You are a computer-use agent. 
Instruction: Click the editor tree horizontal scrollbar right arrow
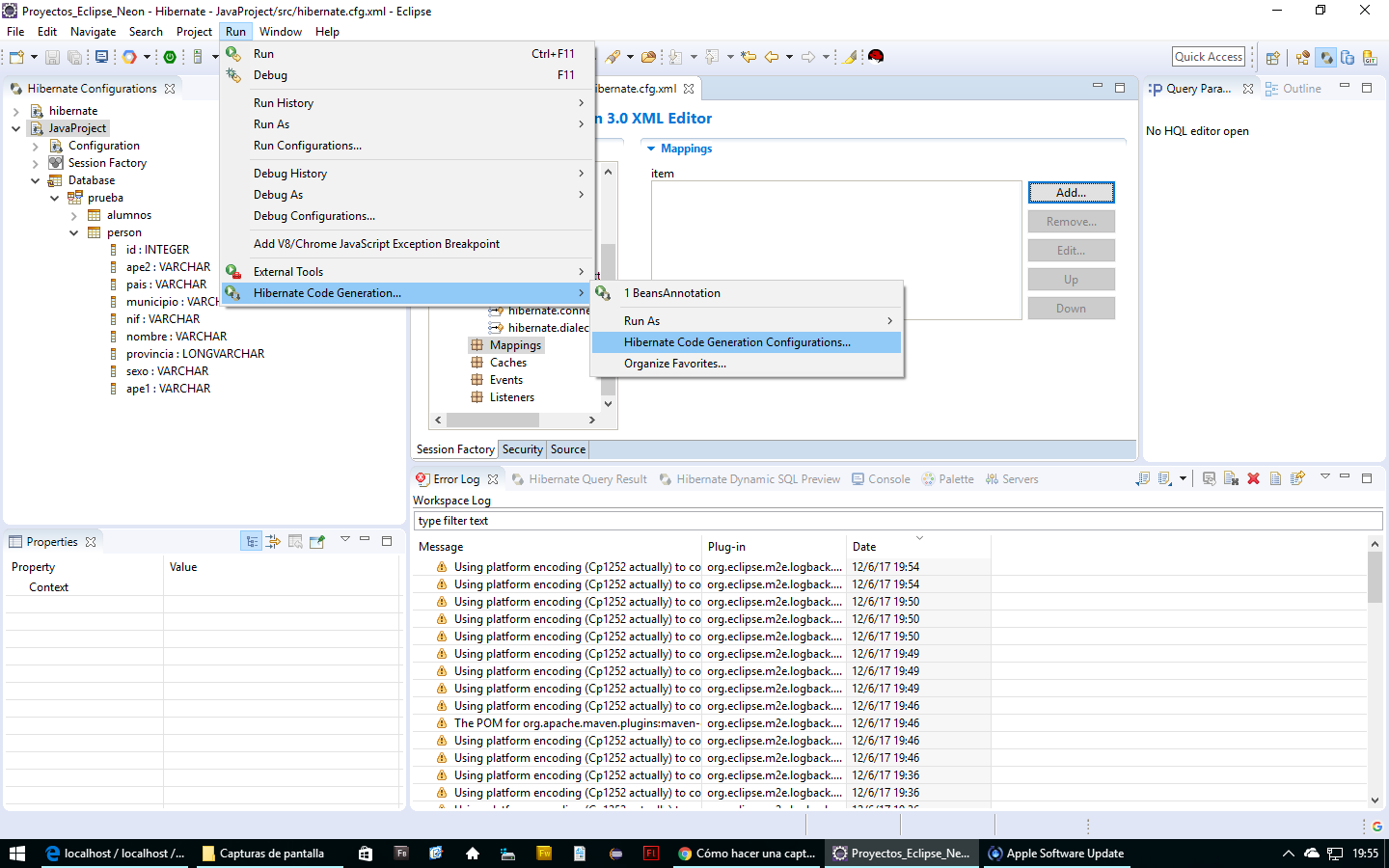591,420
